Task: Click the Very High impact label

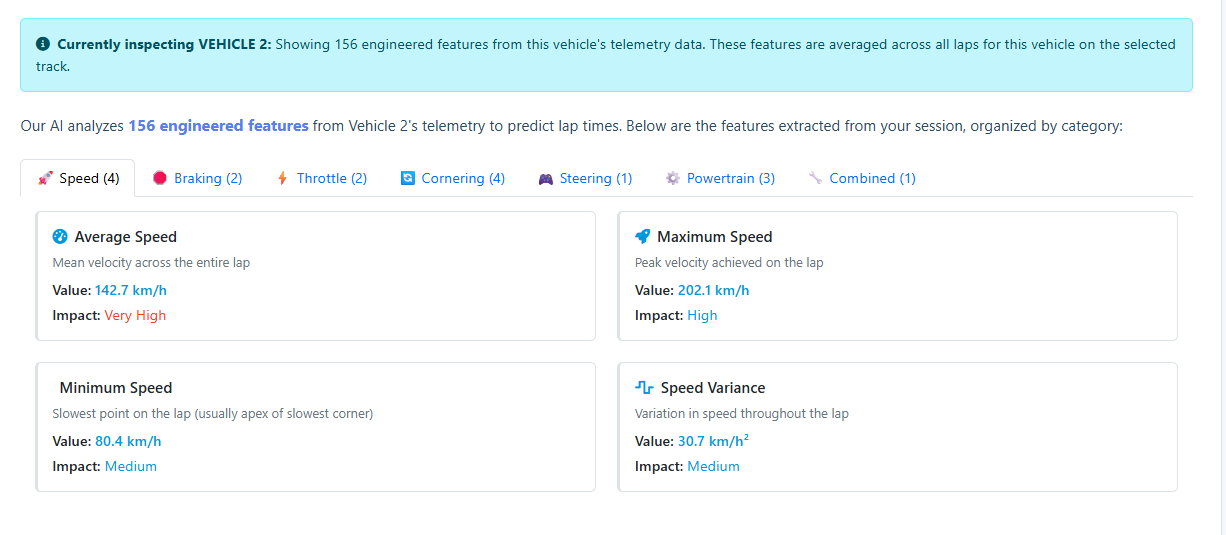Action: point(135,316)
